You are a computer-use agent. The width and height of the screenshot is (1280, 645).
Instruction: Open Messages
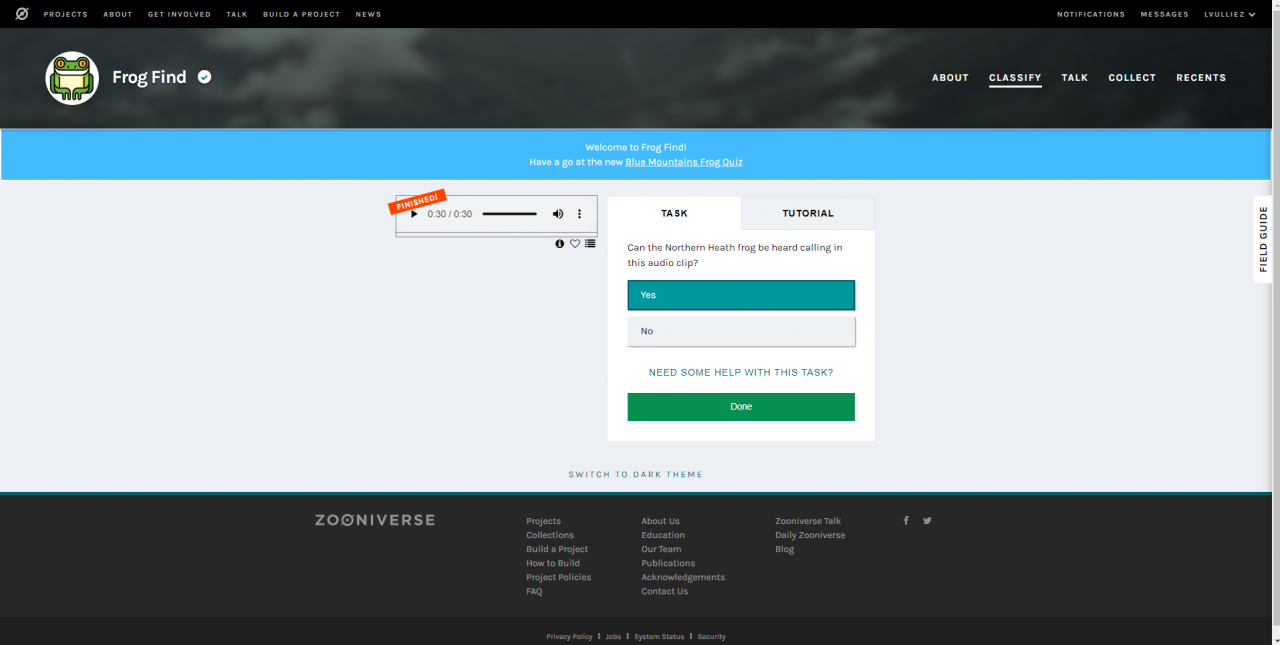click(1165, 14)
